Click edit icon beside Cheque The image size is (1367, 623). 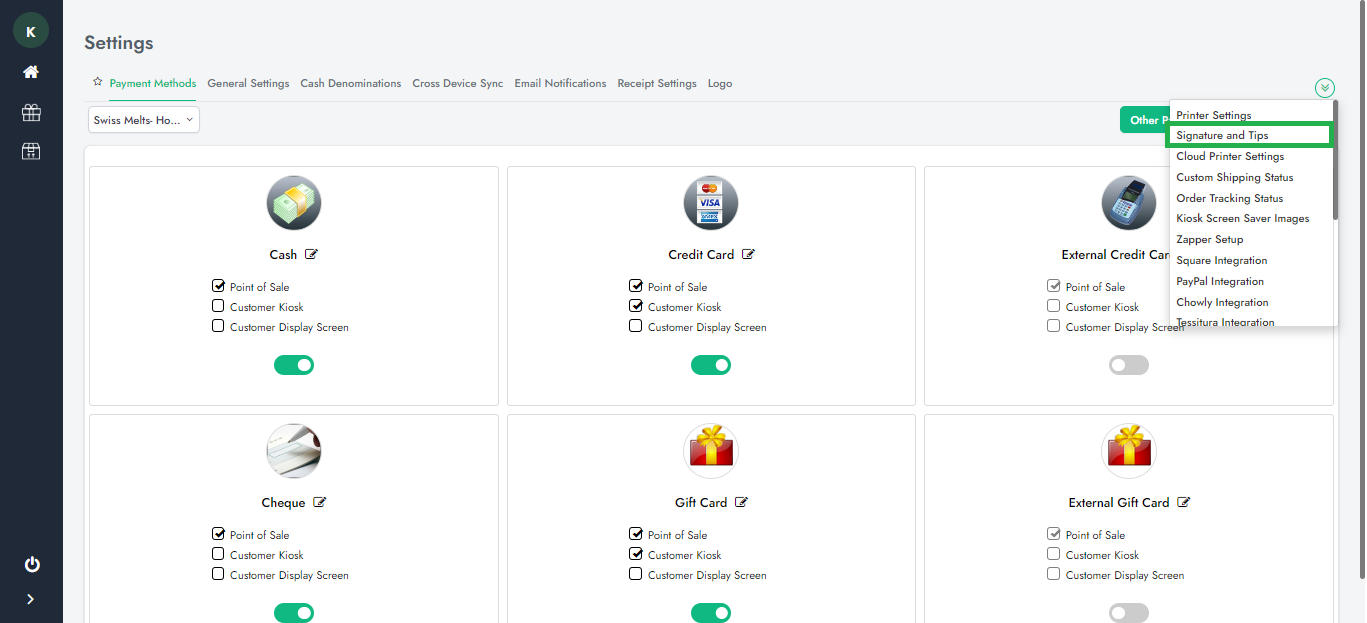click(x=320, y=503)
